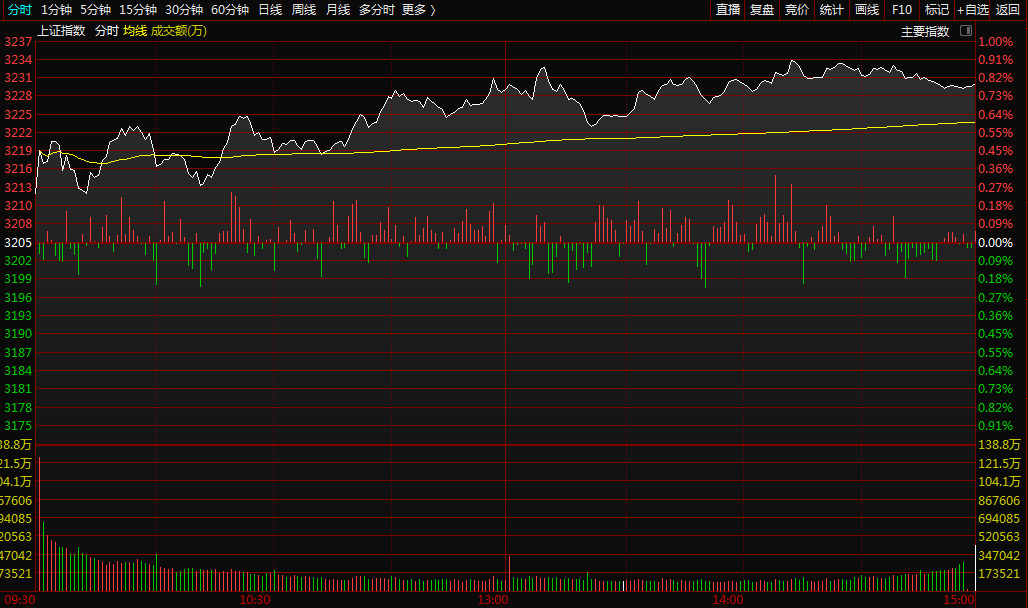This screenshot has height=608, width=1028.
Task: Click the 13:00 marker on the time axis
Action: tap(493, 600)
